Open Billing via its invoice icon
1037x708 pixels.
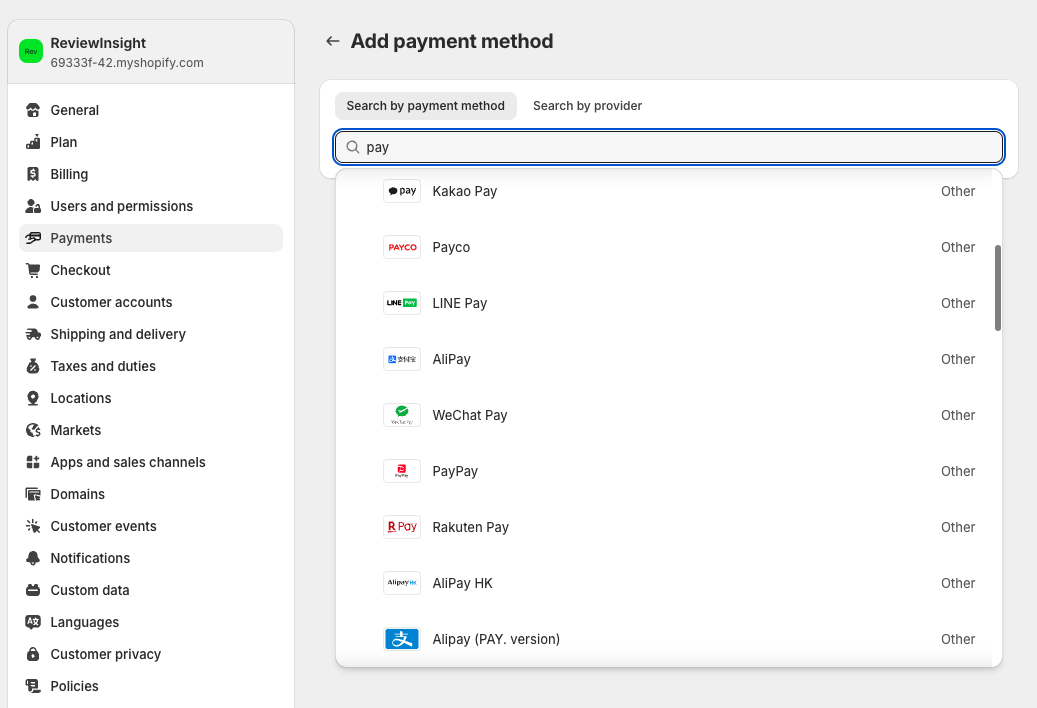33,174
